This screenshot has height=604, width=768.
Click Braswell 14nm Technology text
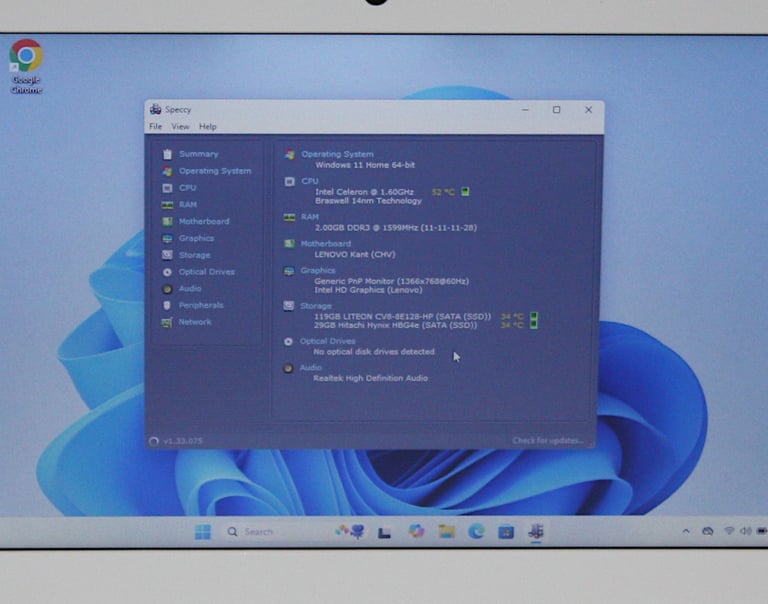[368, 200]
